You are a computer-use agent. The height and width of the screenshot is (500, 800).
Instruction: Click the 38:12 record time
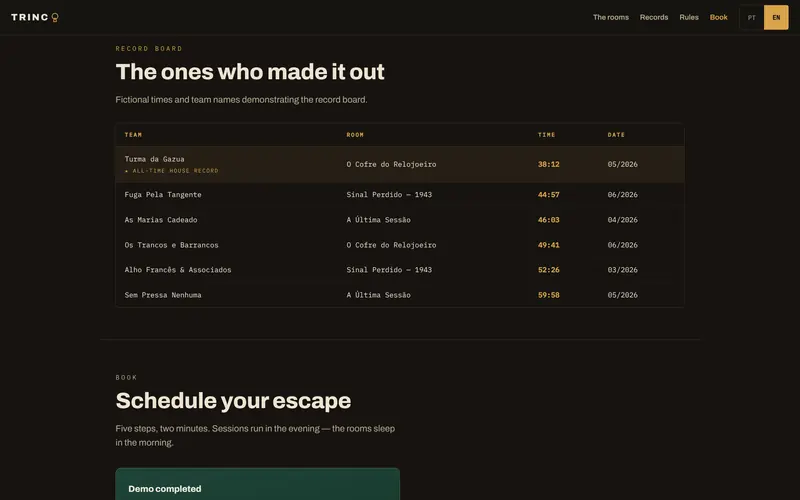coord(548,164)
